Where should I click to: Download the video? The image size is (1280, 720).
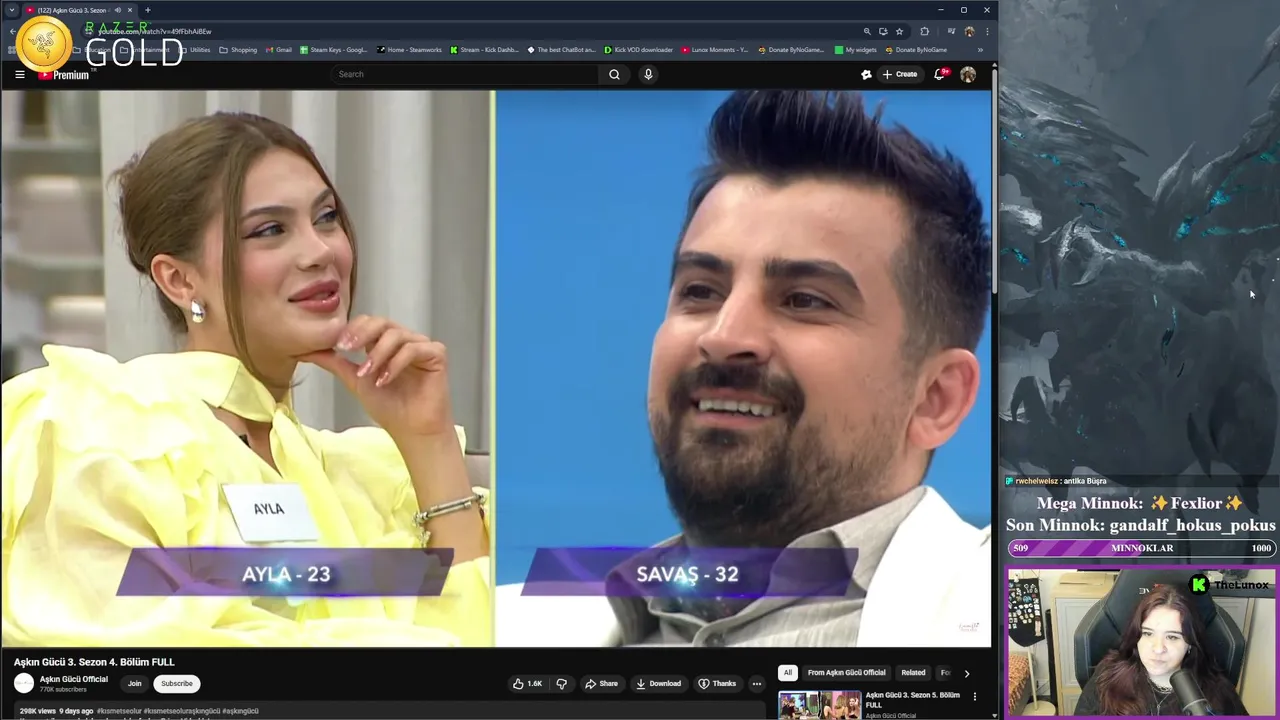click(658, 684)
